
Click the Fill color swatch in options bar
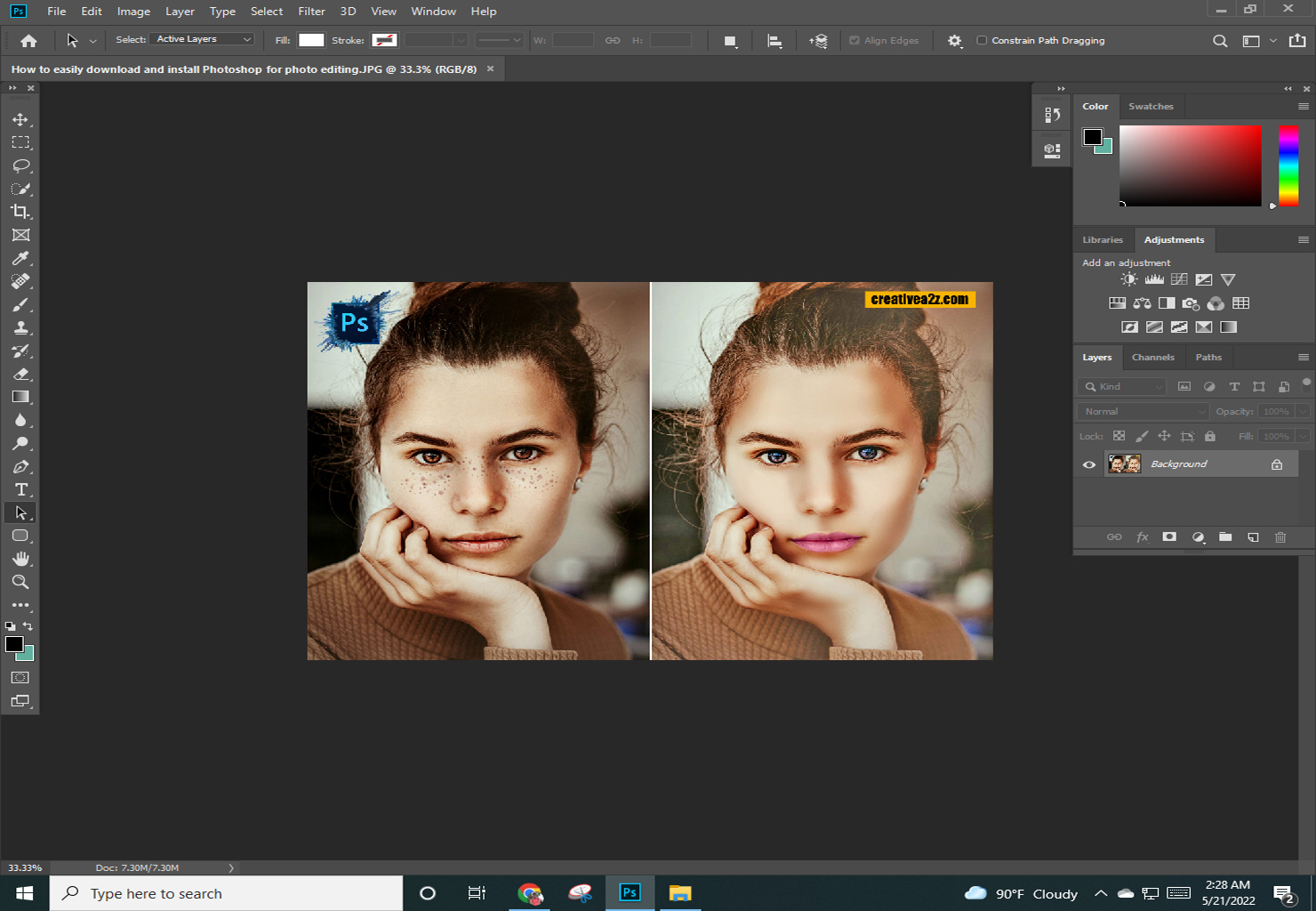coord(311,40)
